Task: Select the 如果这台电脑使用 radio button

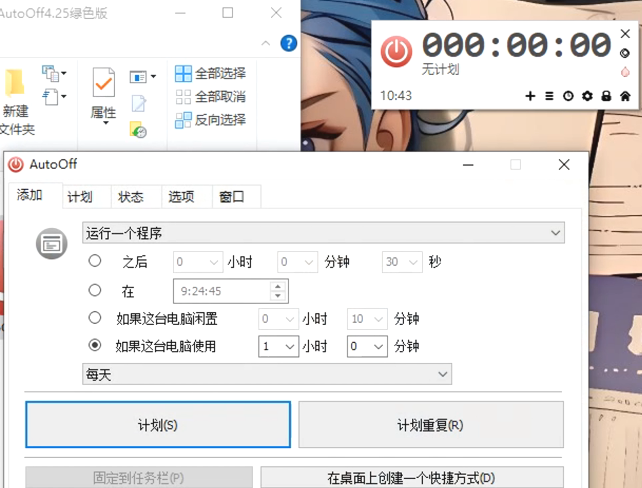Action: tap(95, 345)
